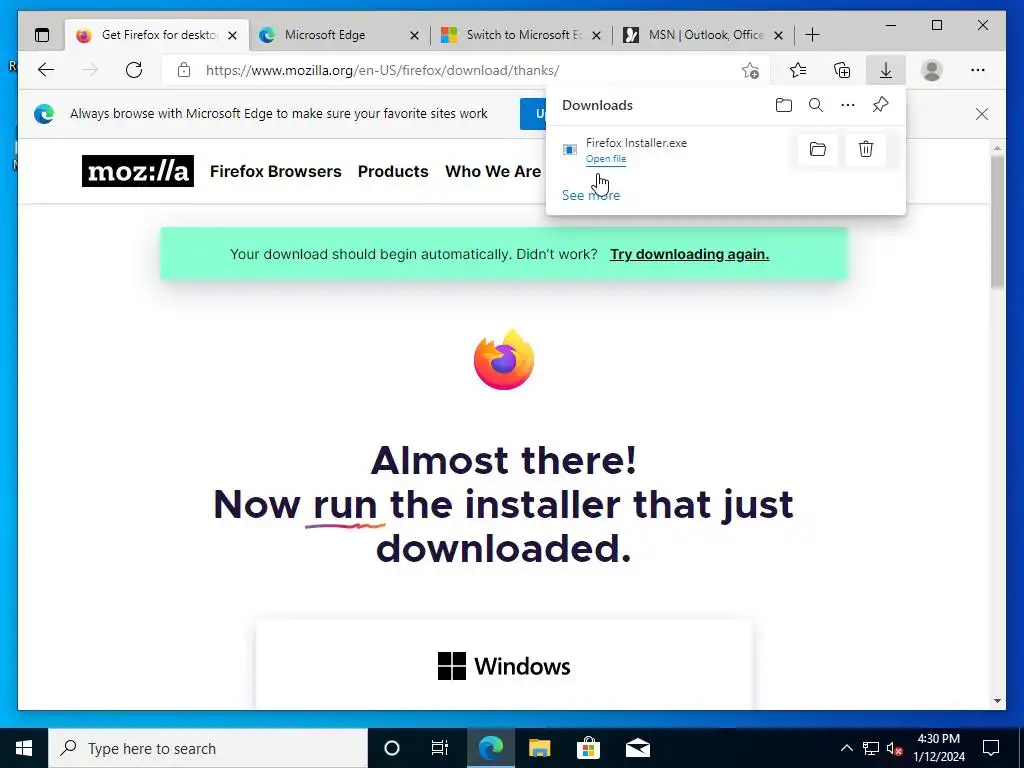The height and width of the screenshot is (768, 1024).
Task: Show Firefox Installer.exe in folder
Action: (818, 150)
